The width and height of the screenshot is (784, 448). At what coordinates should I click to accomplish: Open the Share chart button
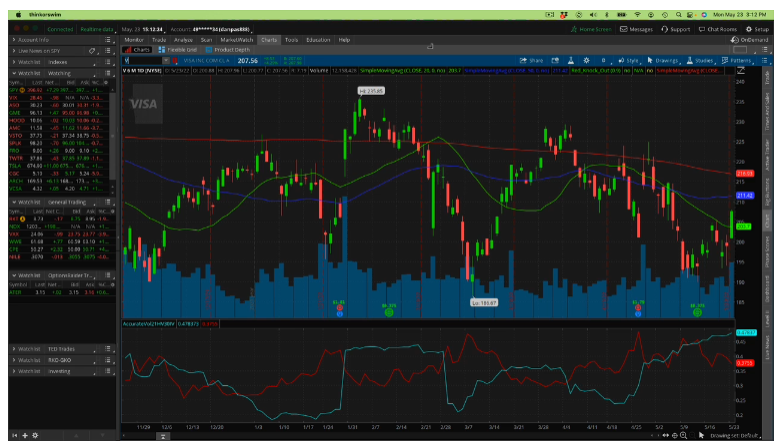[x=532, y=60]
